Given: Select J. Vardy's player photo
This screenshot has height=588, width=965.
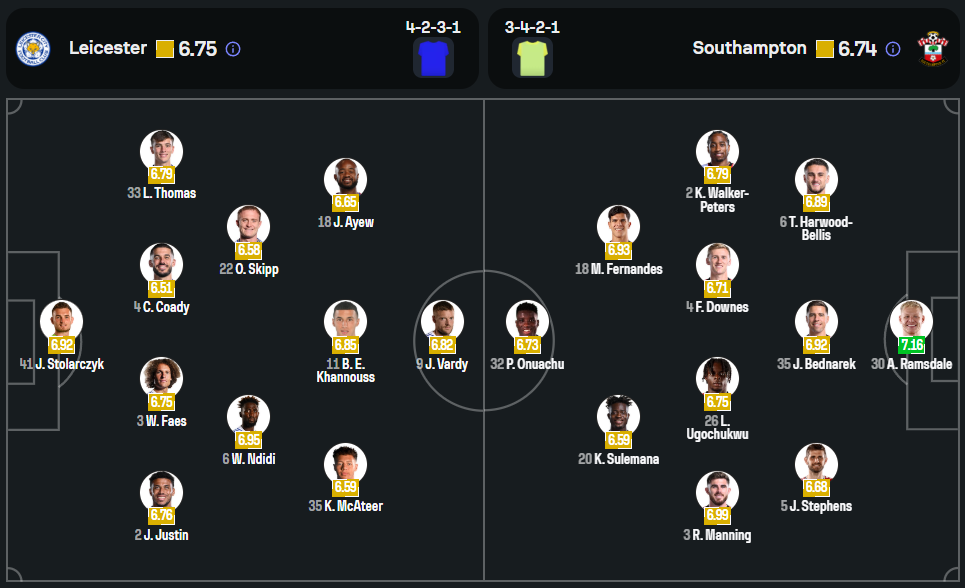Looking at the screenshot, I should click(441, 322).
